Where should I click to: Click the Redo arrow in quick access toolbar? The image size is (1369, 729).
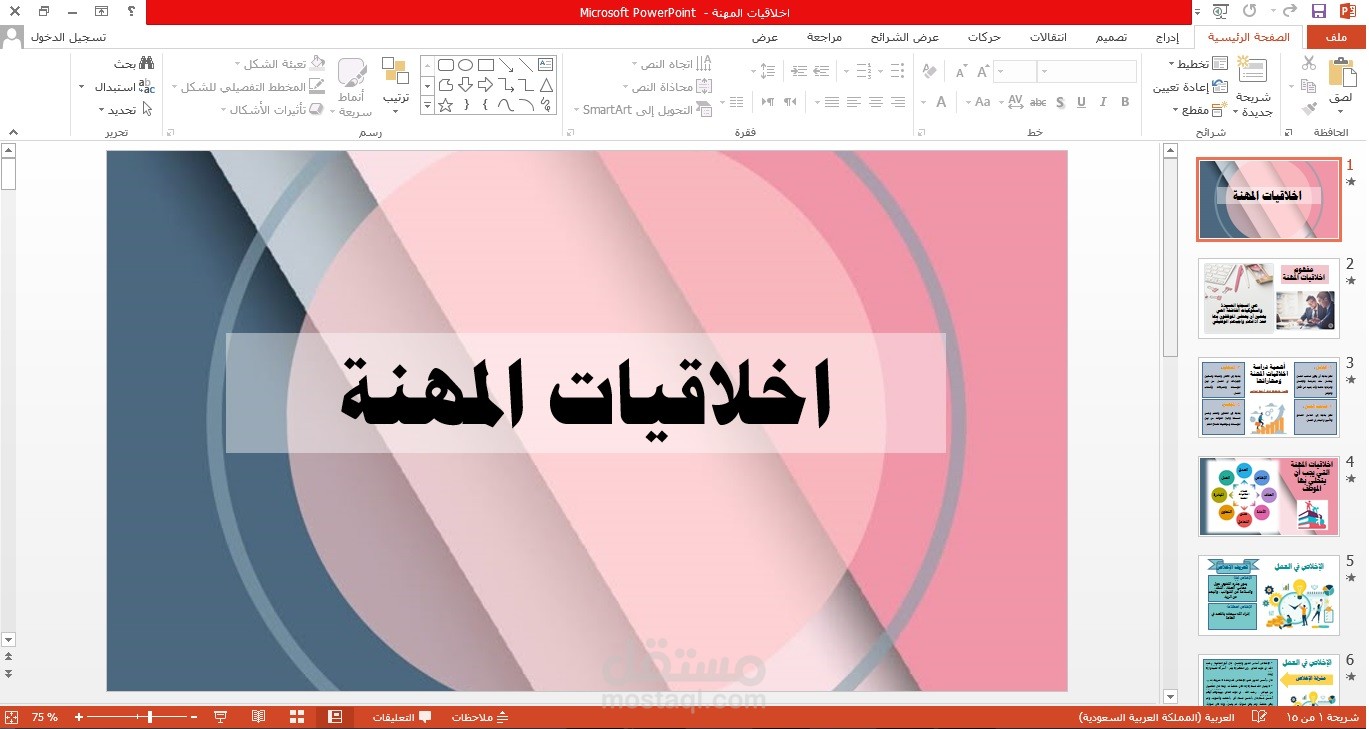coord(1288,11)
